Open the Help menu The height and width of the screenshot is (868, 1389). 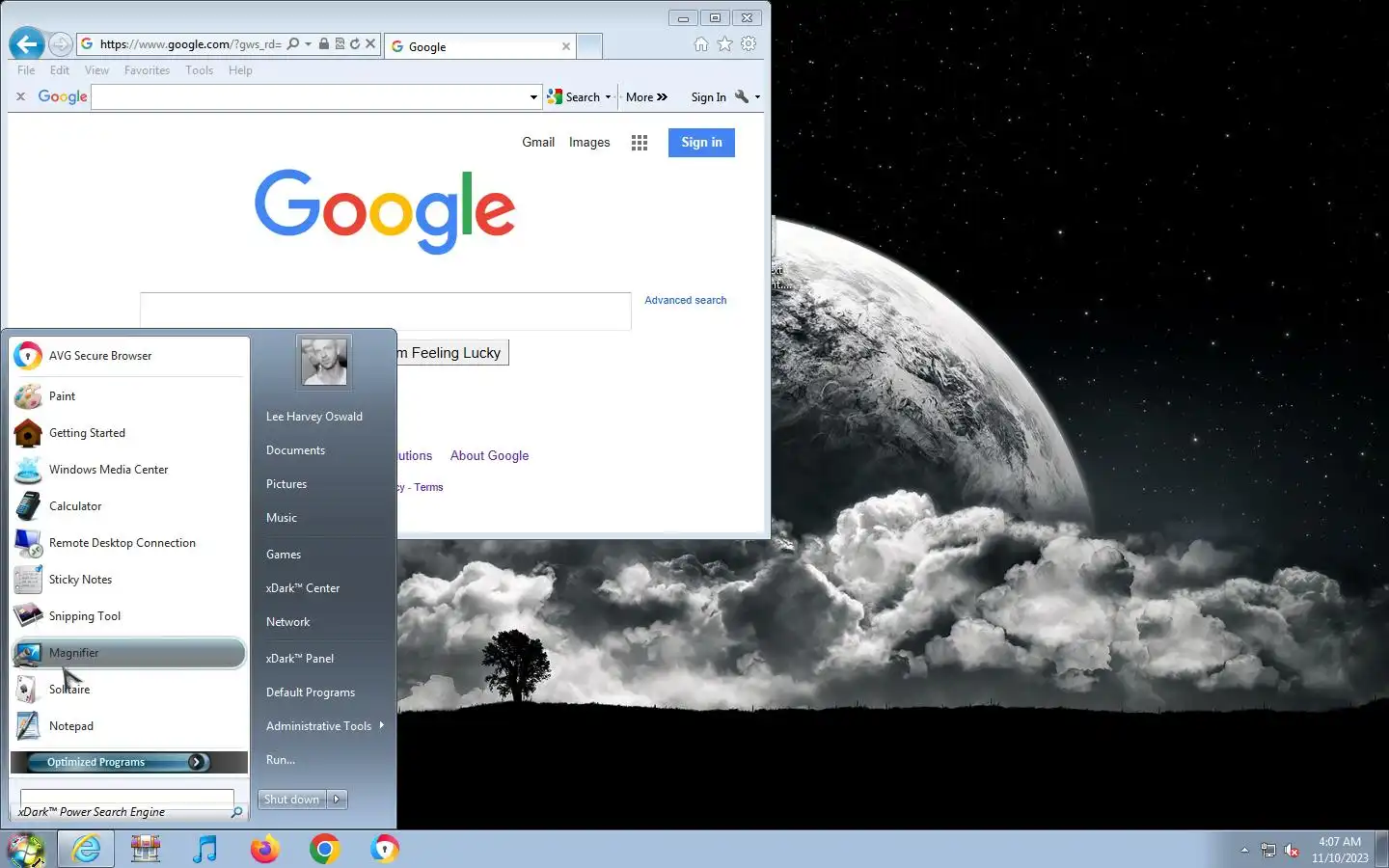point(240,70)
